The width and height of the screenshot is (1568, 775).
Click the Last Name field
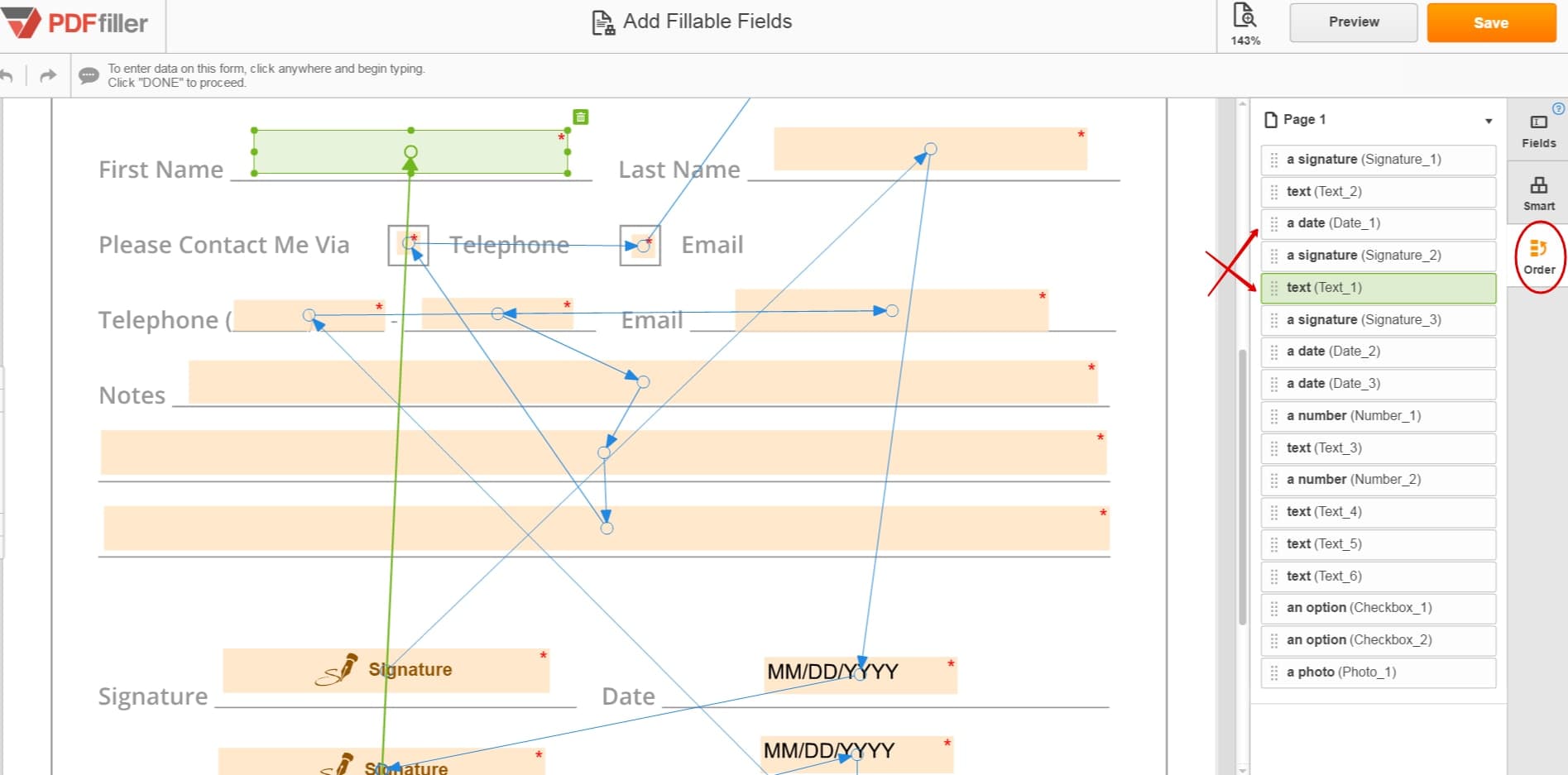point(930,149)
